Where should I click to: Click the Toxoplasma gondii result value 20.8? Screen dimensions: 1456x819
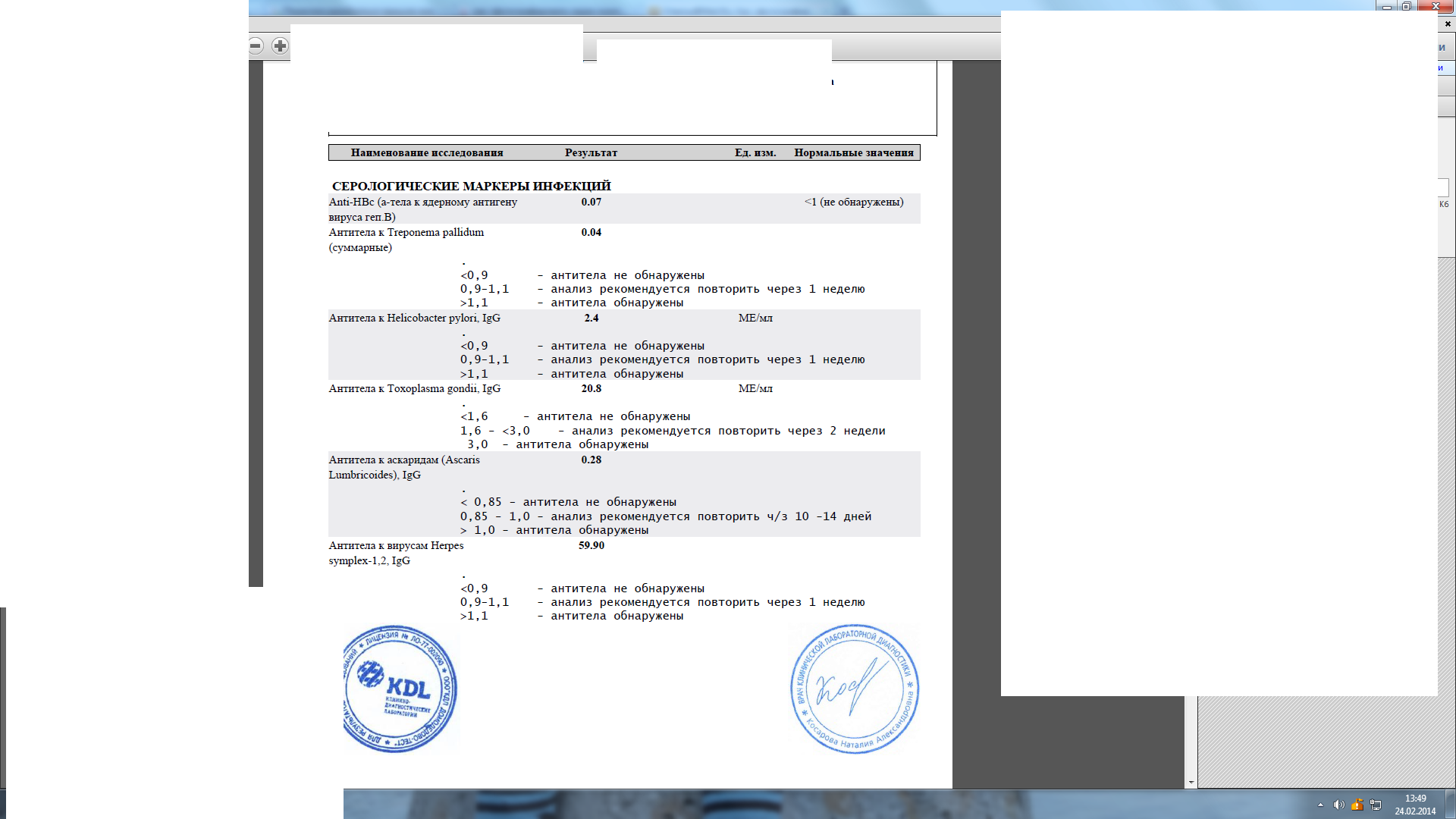coord(591,388)
